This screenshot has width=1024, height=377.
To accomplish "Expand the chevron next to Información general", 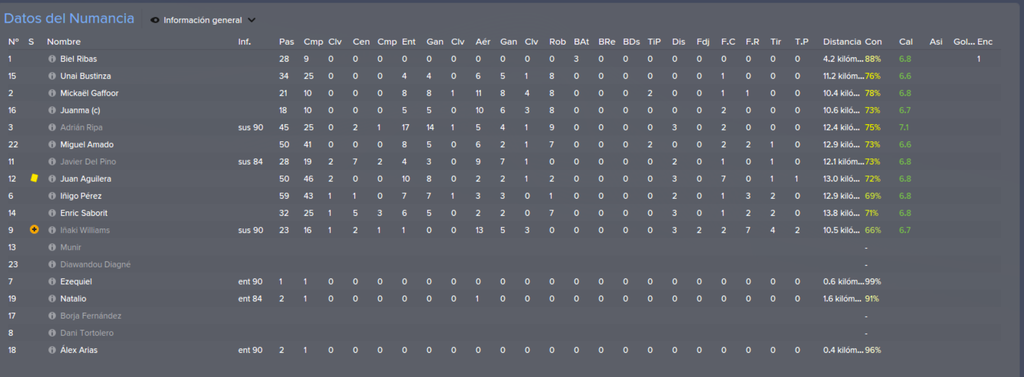I will tap(251, 20).
